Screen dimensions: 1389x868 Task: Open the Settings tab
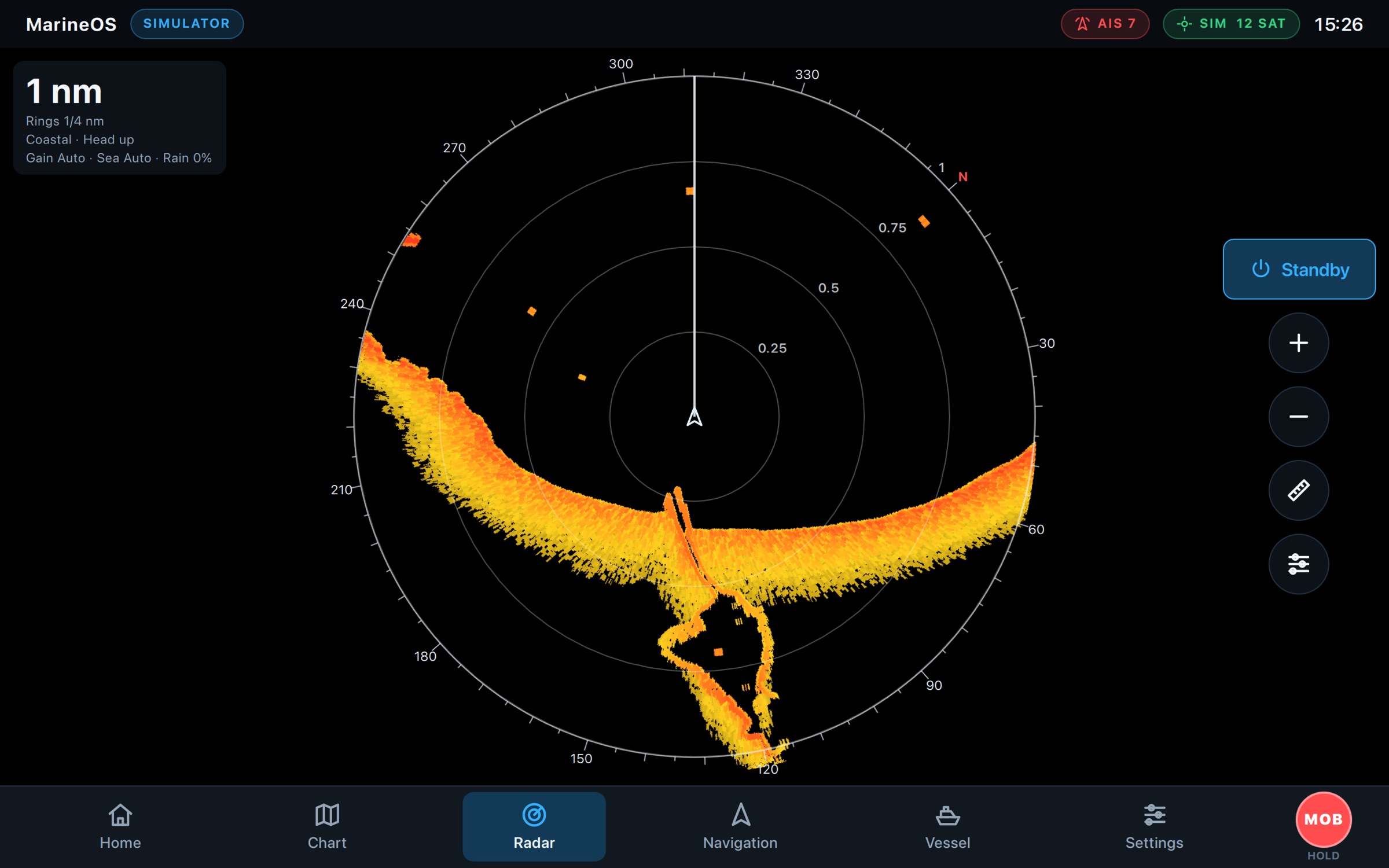[x=1154, y=826]
